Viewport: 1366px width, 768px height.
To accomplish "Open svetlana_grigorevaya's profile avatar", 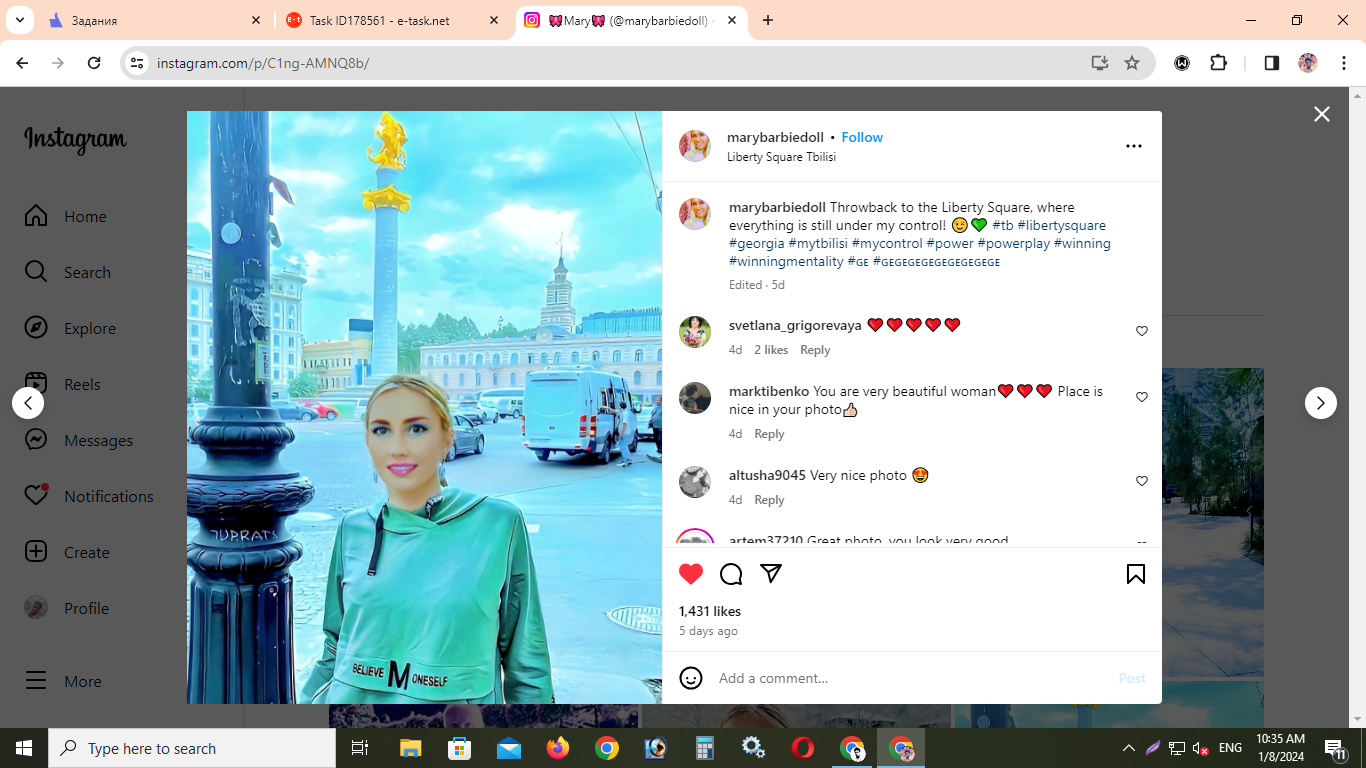I will point(695,332).
